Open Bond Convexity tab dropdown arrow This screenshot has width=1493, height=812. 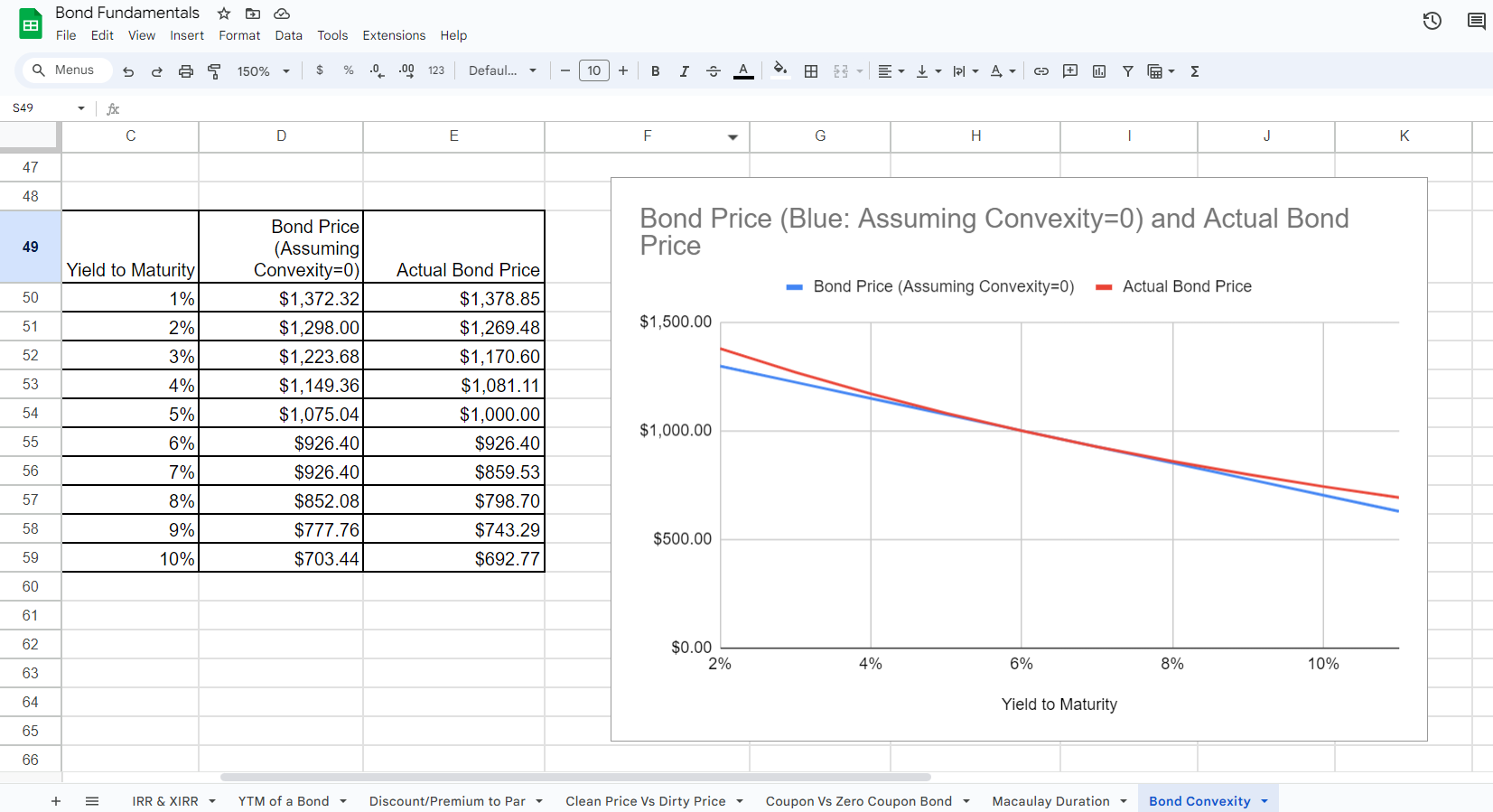1264,801
